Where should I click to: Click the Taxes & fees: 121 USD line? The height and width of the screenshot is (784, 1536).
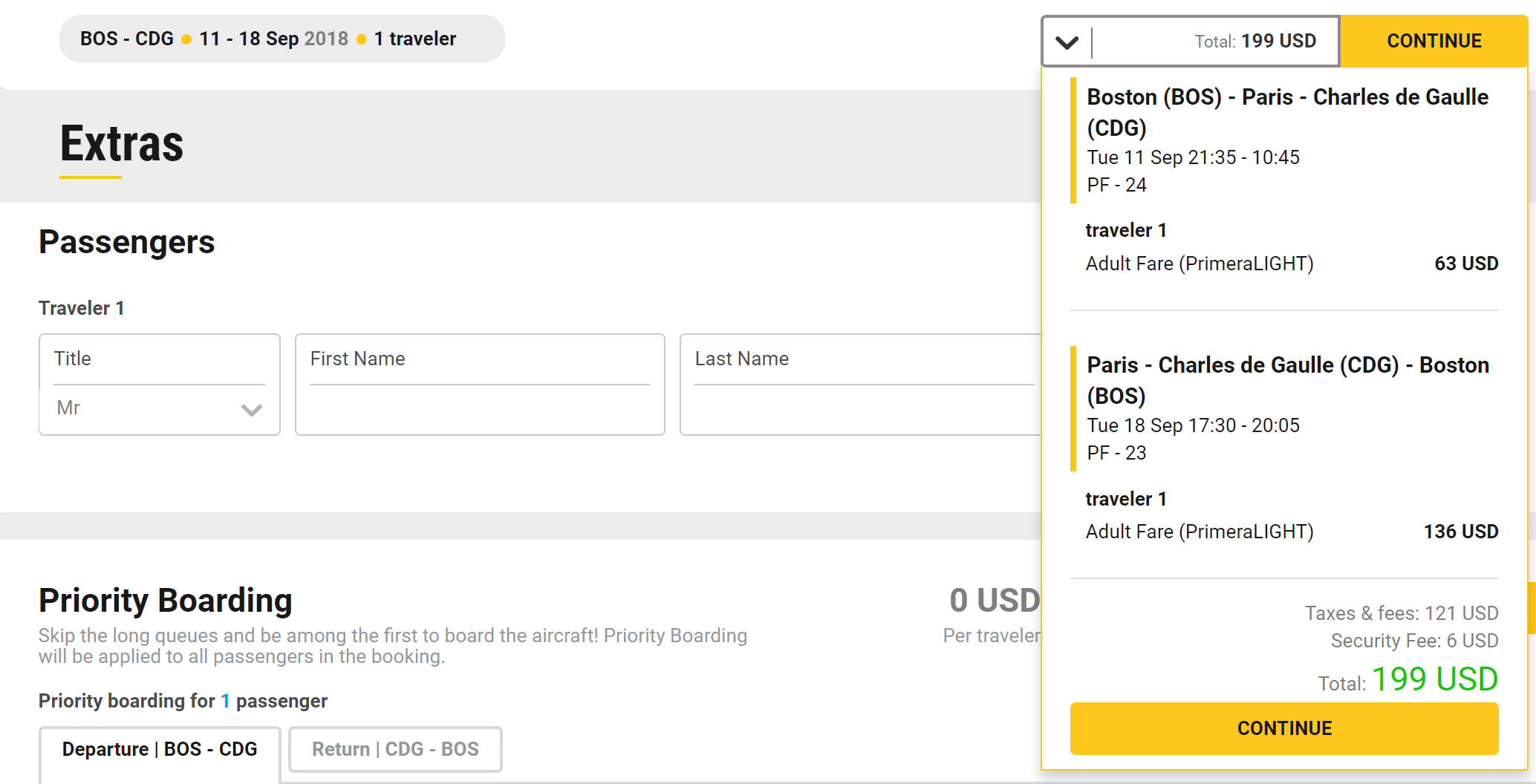[1401, 613]
